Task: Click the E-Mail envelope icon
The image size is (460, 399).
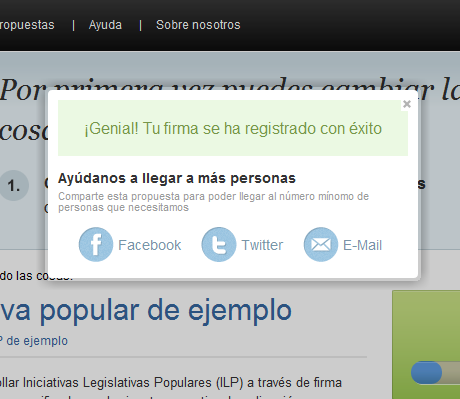Action: 321,244
